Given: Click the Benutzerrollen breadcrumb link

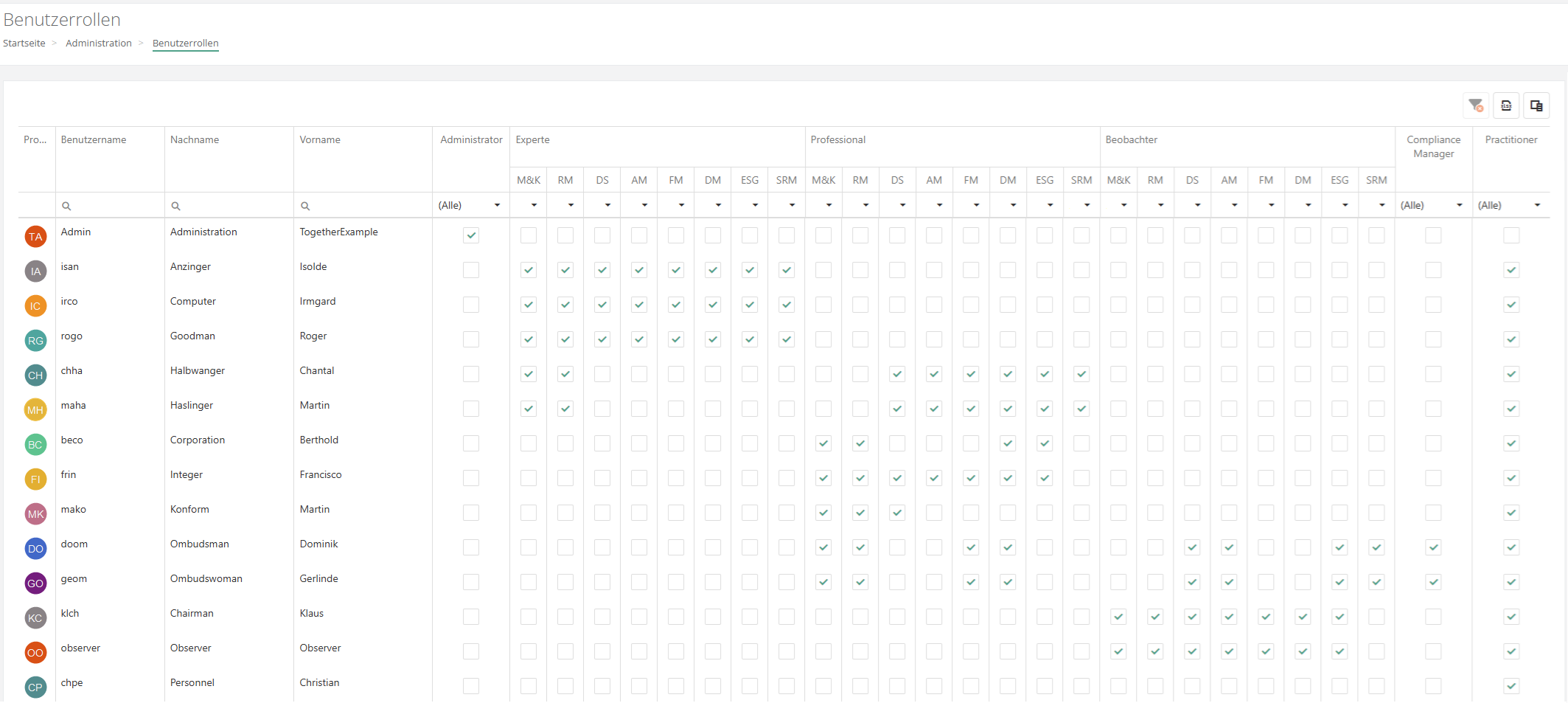Looking at the screenshot, I should point(186,44).
